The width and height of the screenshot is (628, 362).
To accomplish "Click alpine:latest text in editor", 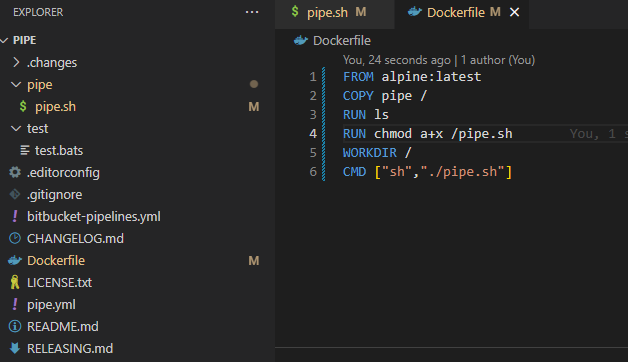I will [431, 76].
